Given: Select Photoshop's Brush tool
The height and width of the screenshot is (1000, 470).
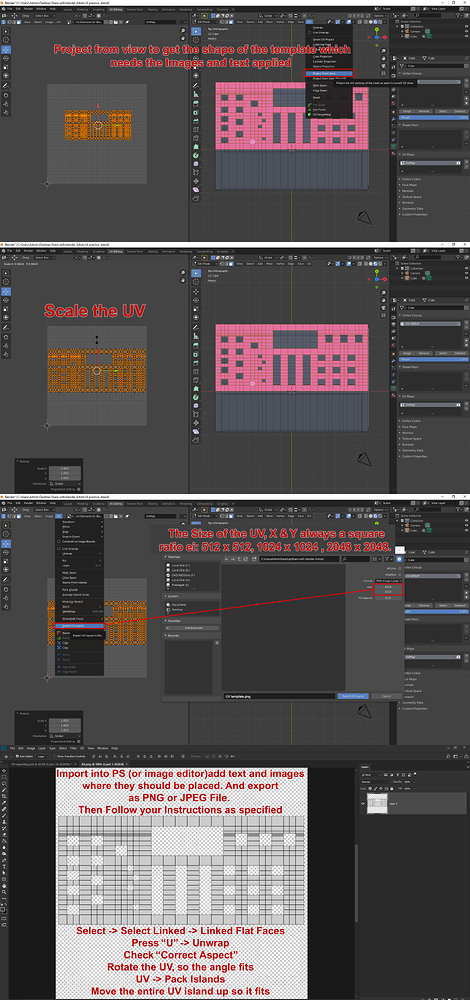Looking at the screenshot, I should pyautogui.click(x=4, y=816).
